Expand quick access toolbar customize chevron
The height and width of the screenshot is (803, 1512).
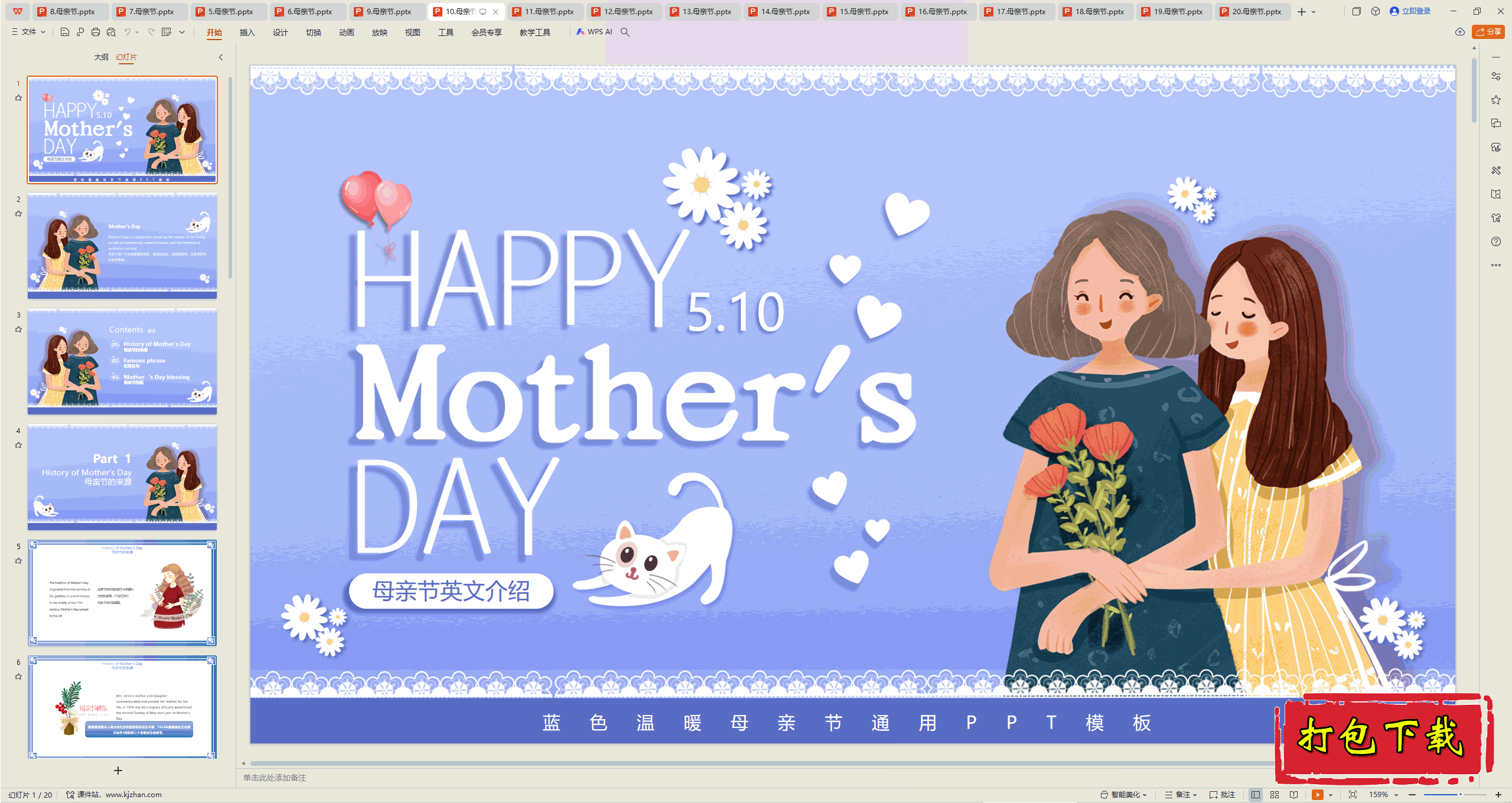pos(182,32)
